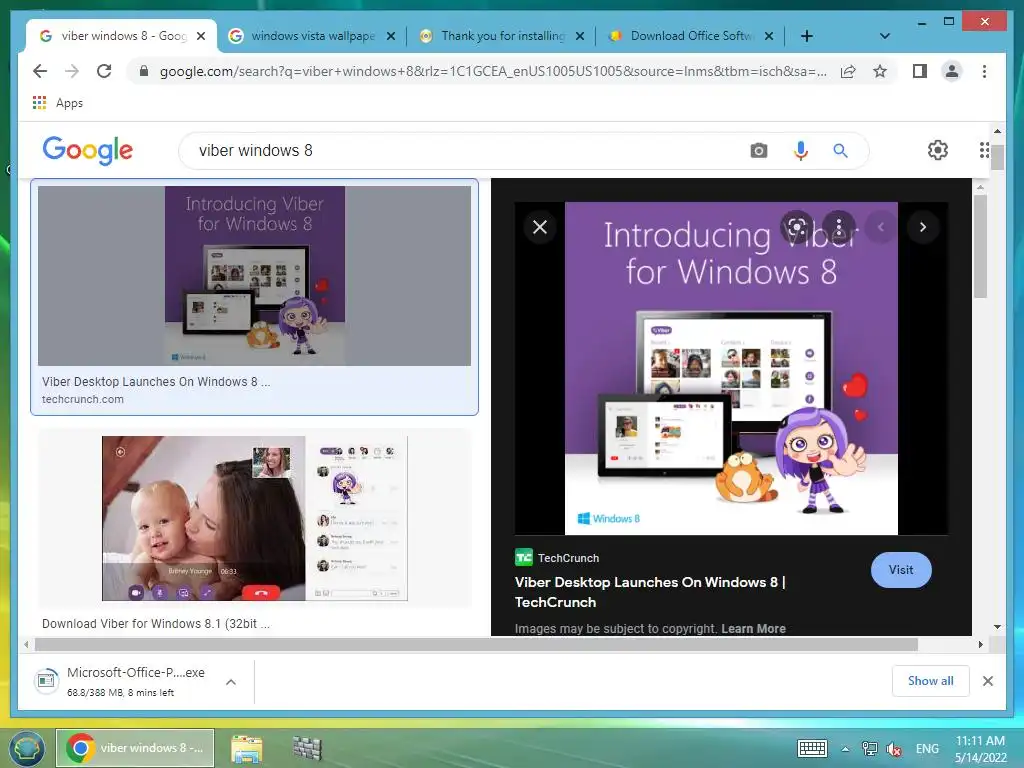Image resolution: width=1024 pixels, height=768 pixels.
Task: Open the tab search dropdown
Action: [x=885, y=36]
